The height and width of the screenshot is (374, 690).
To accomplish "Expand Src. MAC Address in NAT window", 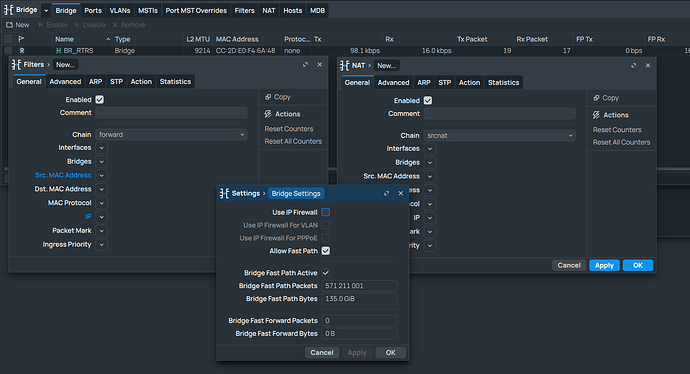I will tap(430, 176).
